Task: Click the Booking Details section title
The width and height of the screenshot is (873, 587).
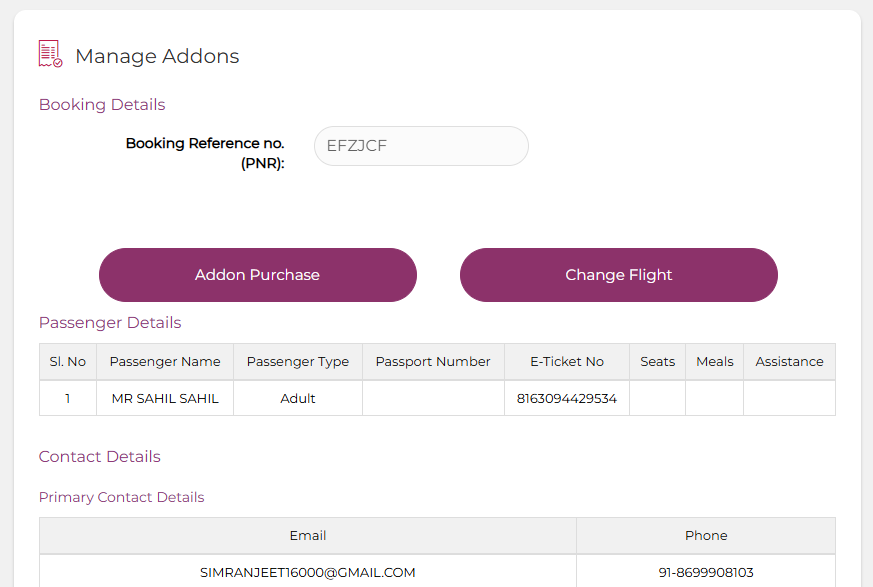Action: click(x=102, y=105)
